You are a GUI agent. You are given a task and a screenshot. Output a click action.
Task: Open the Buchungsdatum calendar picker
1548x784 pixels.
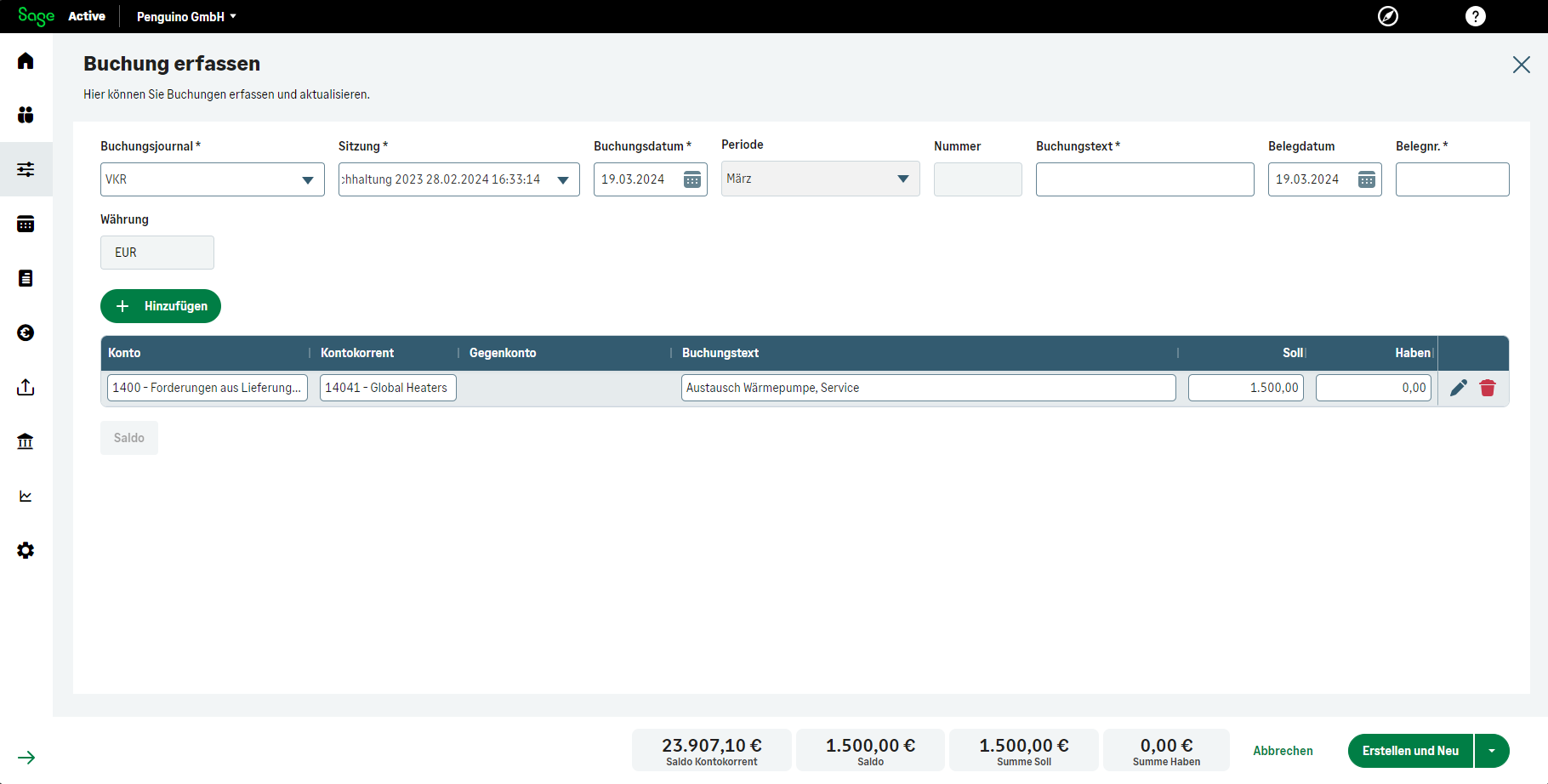[x=692, y=179]
